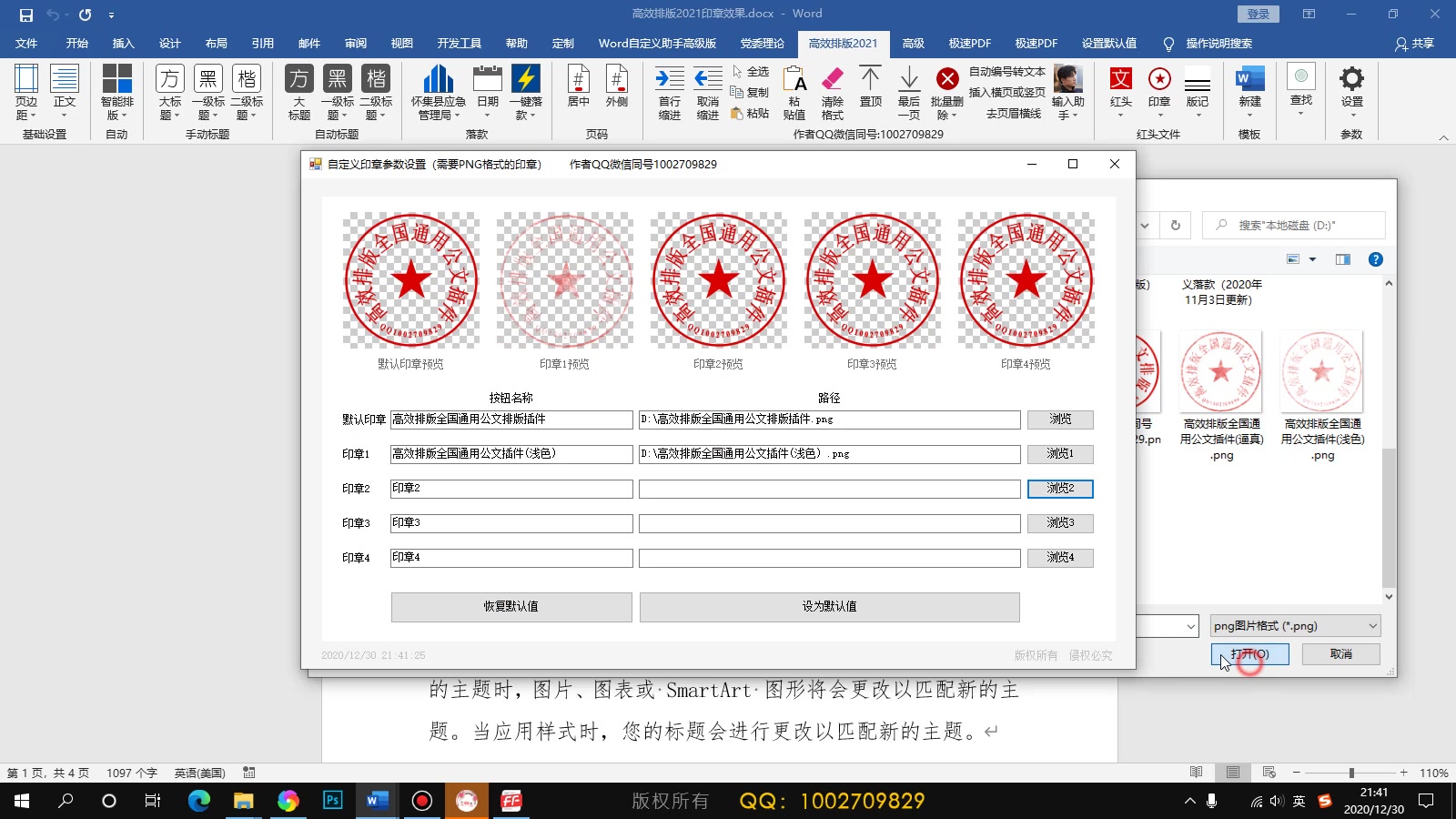Open the 文件 File menu tab
The width and height of the screenshot is (1456, 819).
[x=26, y=43]
